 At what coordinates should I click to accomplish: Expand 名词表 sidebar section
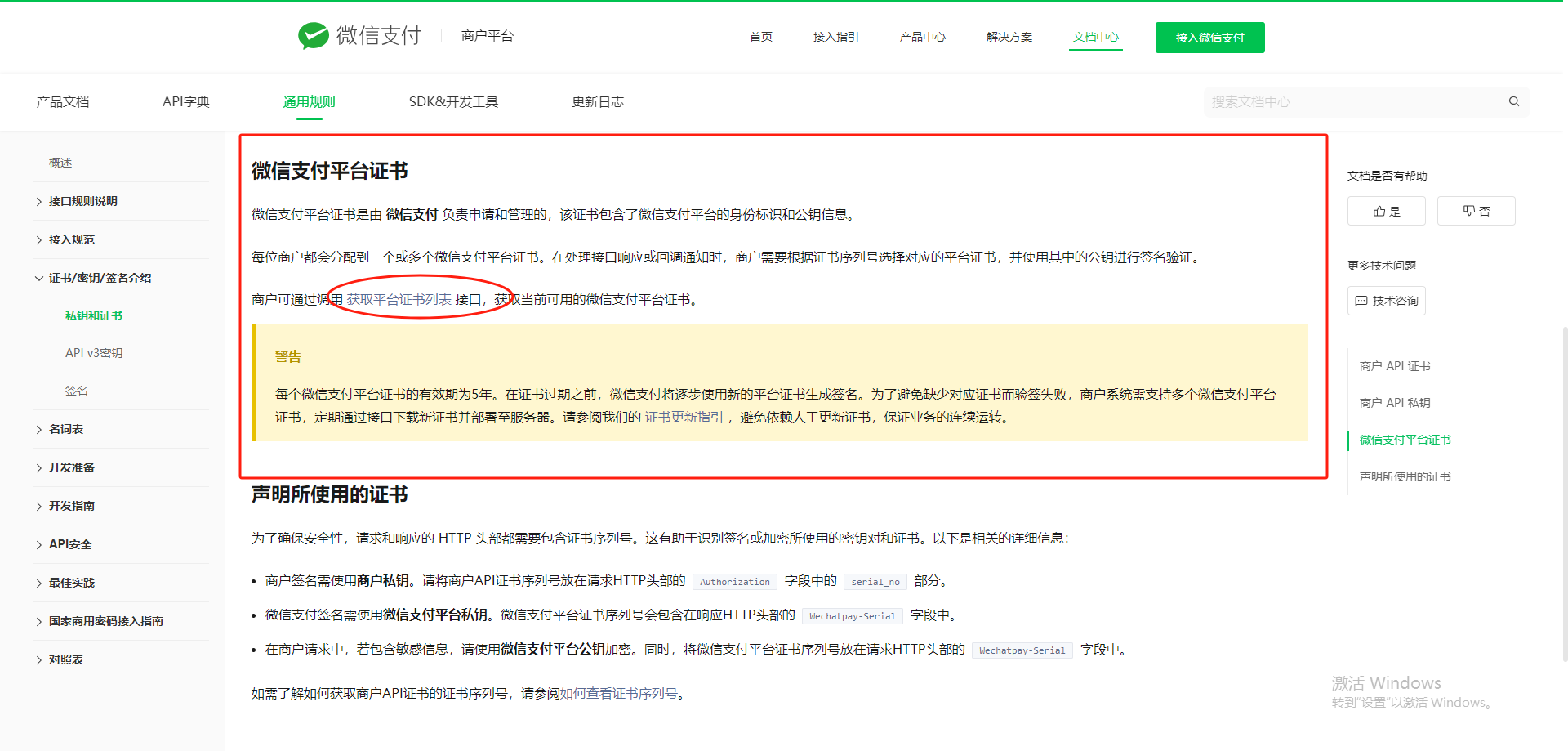pos(66,429)
